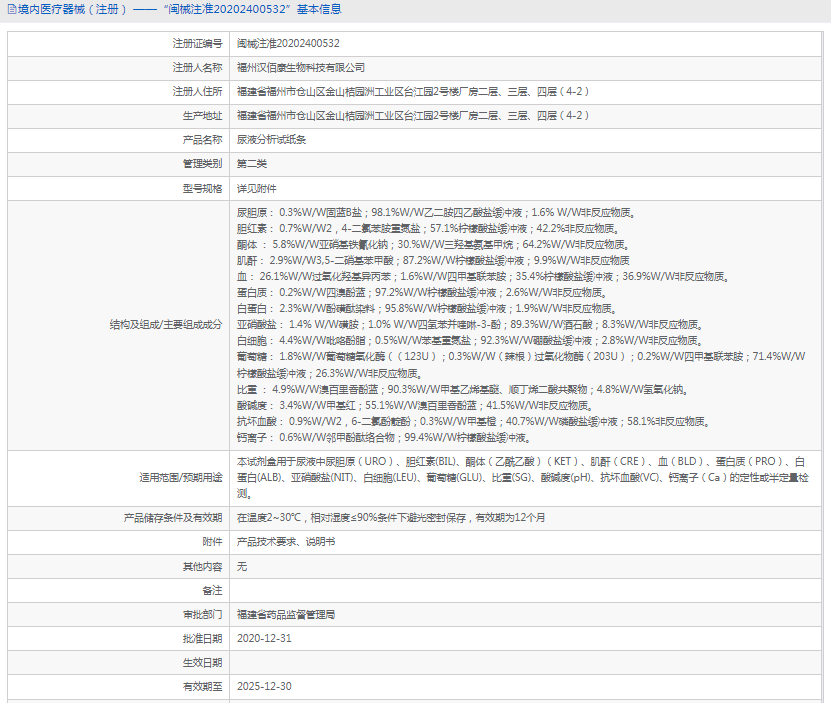
Task: Click the address value in the 注册人住所 row
Action: 413,92
